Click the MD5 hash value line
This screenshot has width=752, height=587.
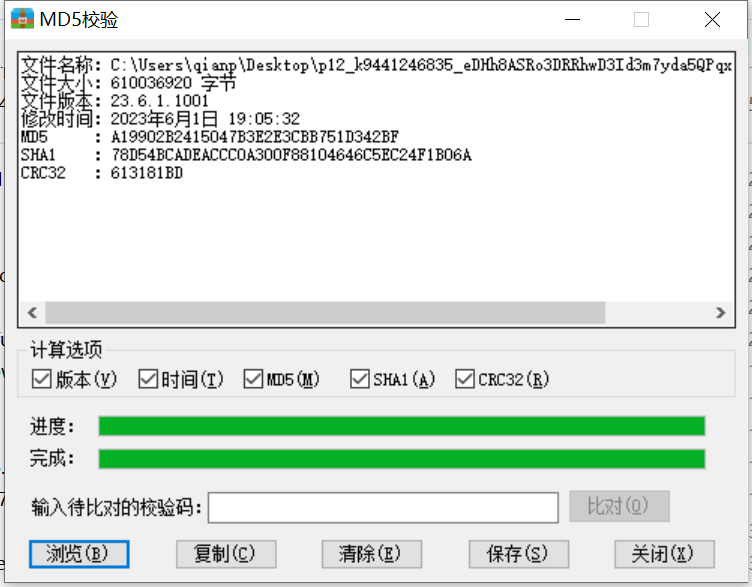tap(210, 137)
